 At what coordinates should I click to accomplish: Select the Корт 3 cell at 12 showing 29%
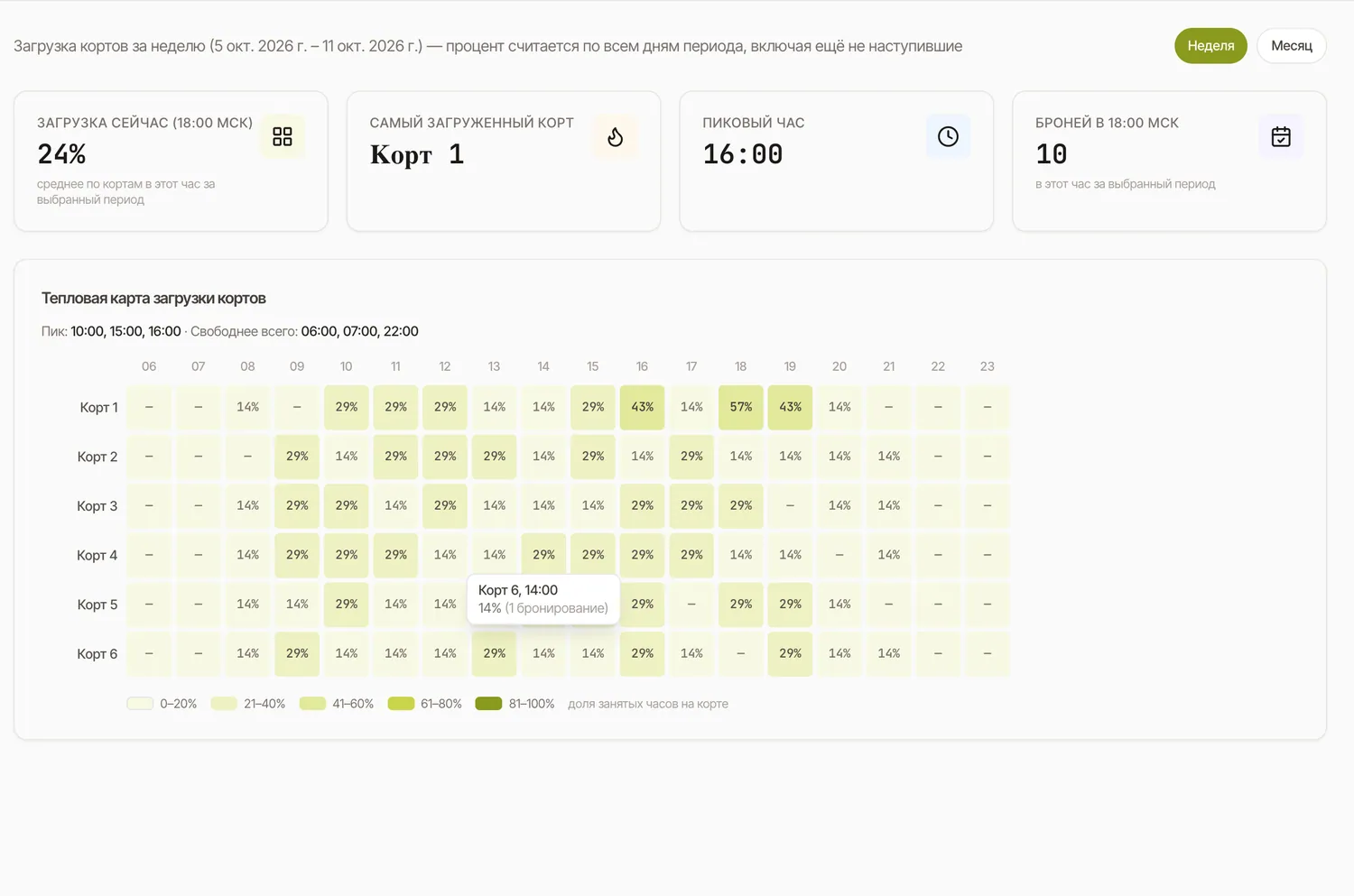(445, 506)
